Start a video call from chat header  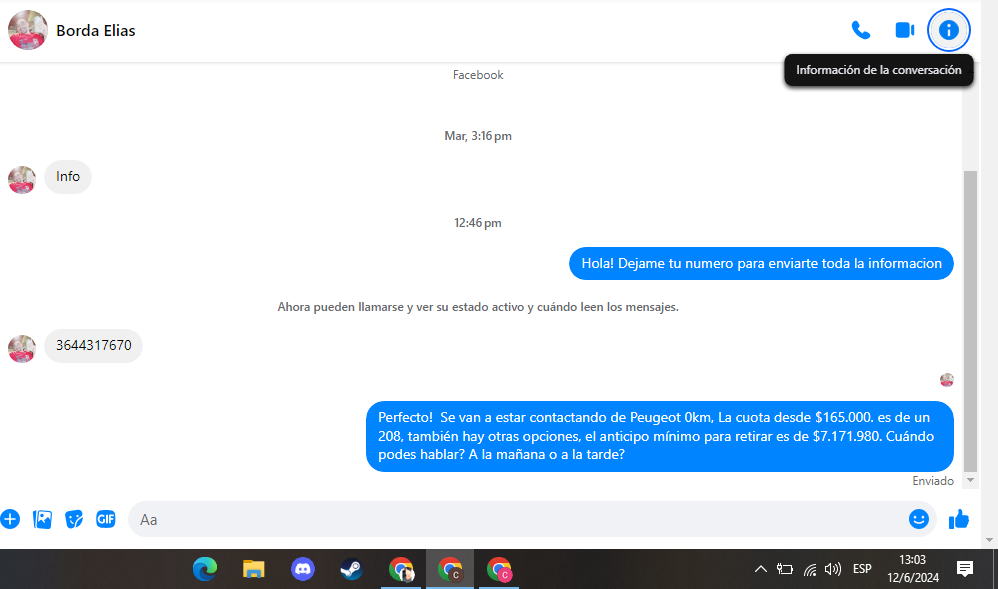pos(904,30)
